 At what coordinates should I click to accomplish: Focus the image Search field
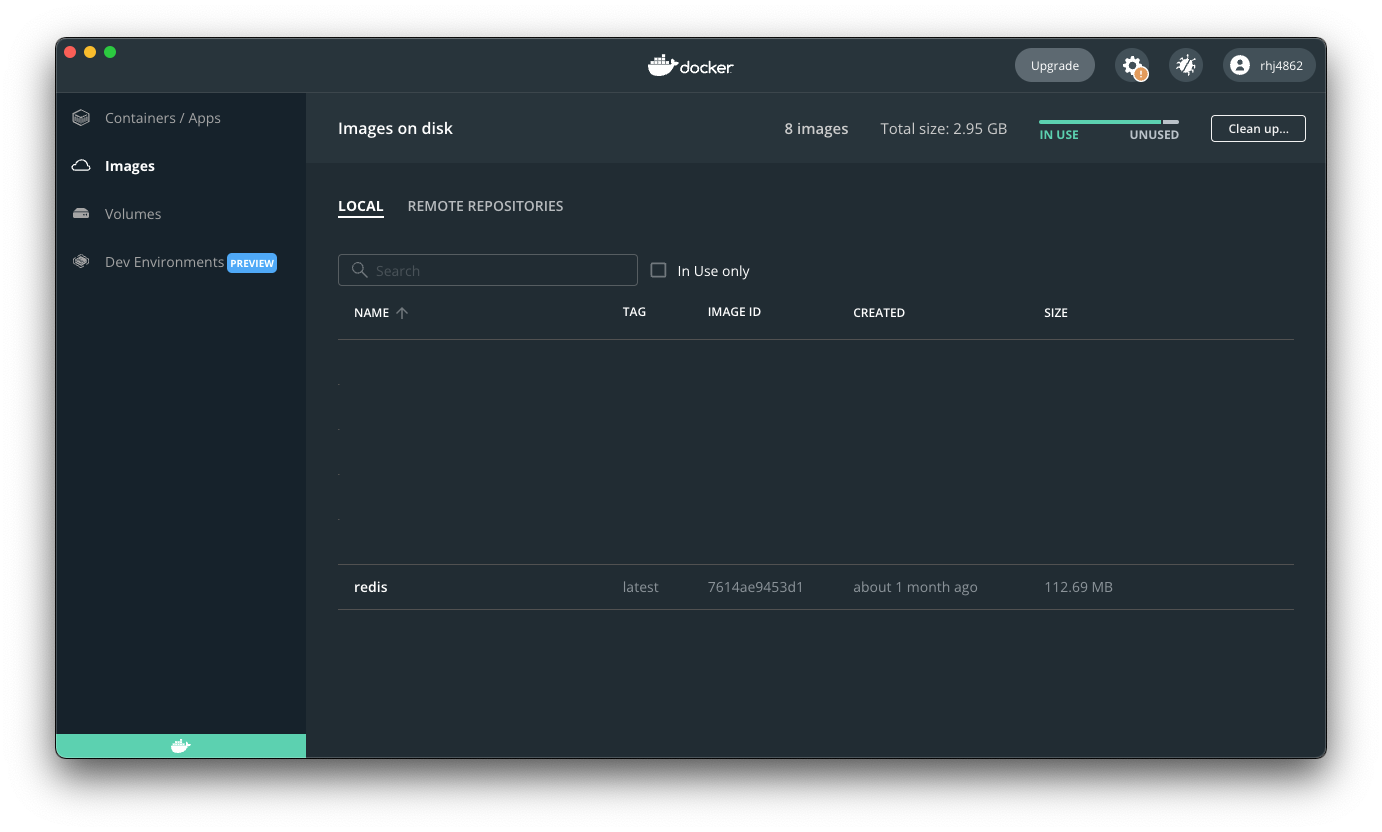click(488, 270)
